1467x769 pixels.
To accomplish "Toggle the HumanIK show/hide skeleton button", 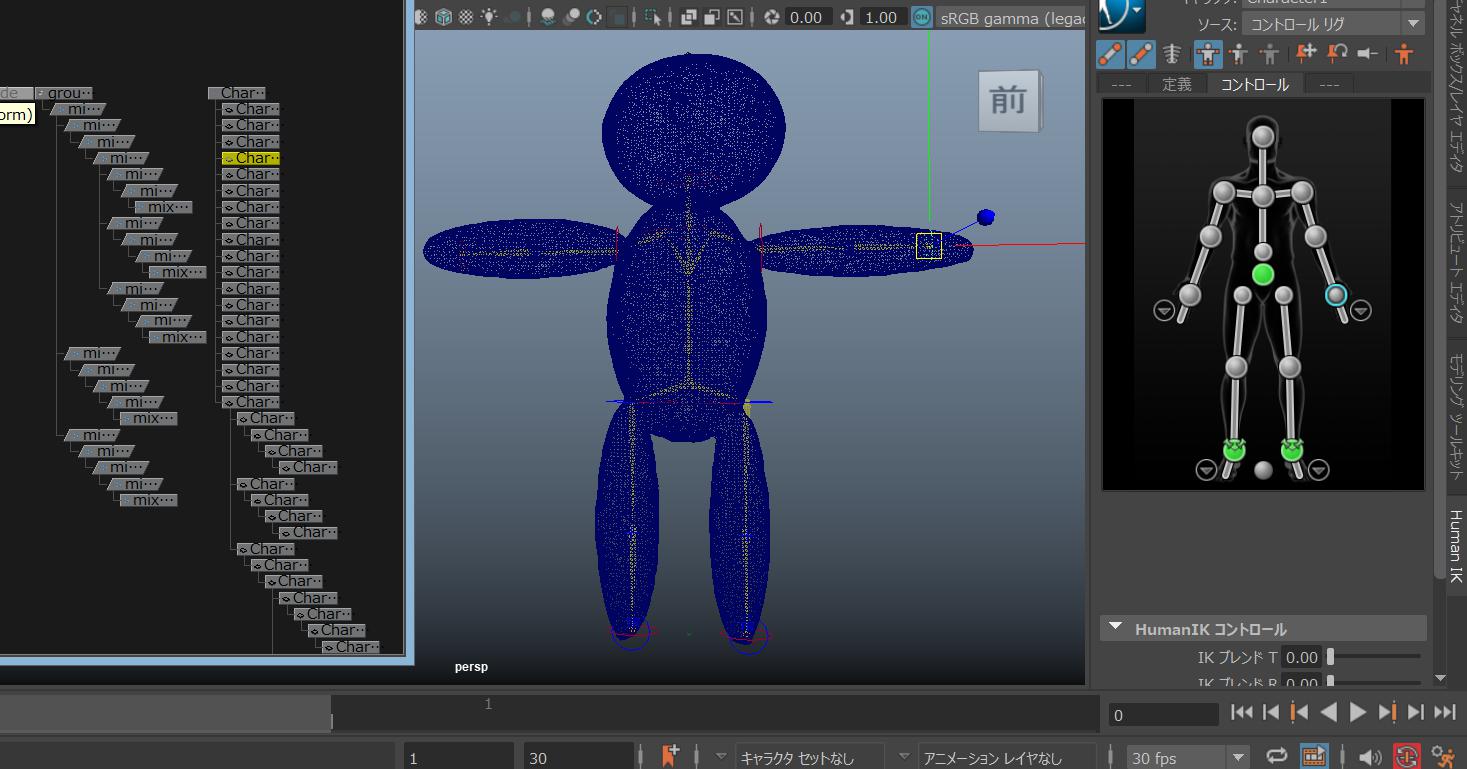I will coord(1173,54).
